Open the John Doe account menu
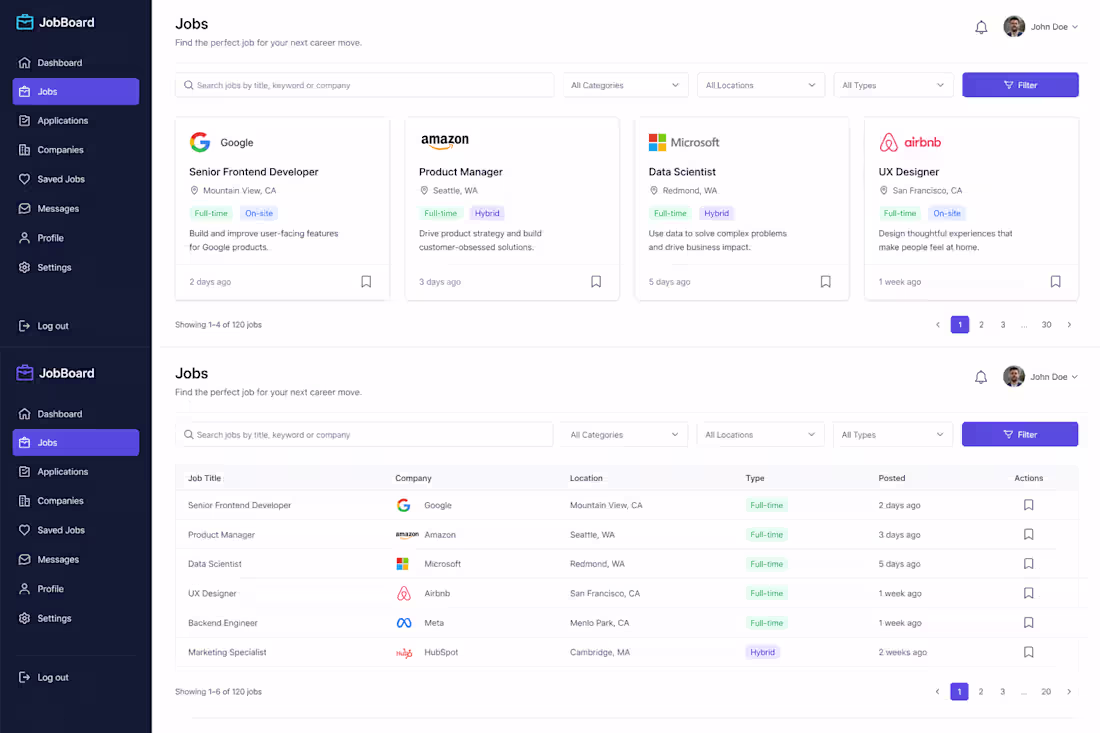 pos(1040,26)
